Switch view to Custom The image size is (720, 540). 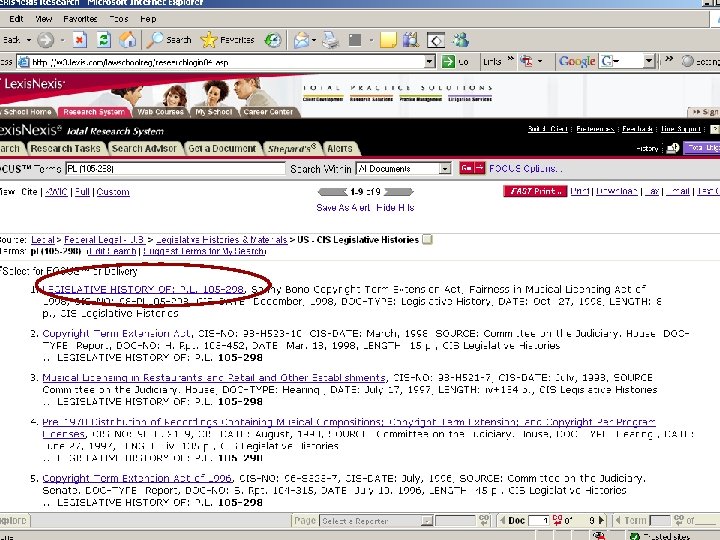pyautogui.click(x=113, y=192)
